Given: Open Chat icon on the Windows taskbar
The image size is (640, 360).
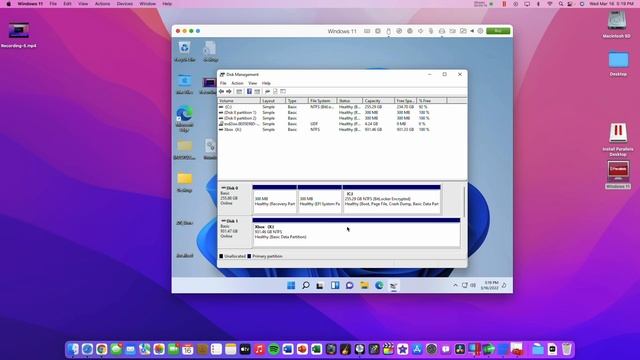Looking at the screenshot, I should (349, 285).
